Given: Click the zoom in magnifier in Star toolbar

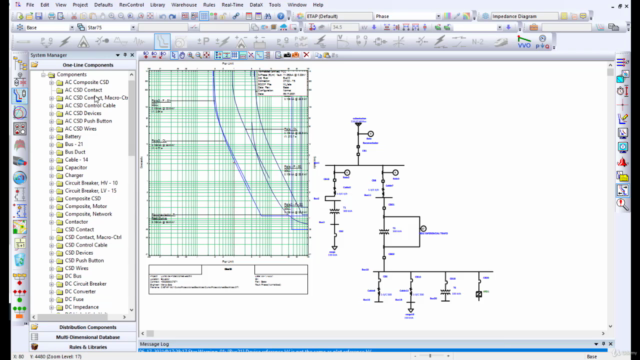Looking at the screenshot, I should pos(190,55).
